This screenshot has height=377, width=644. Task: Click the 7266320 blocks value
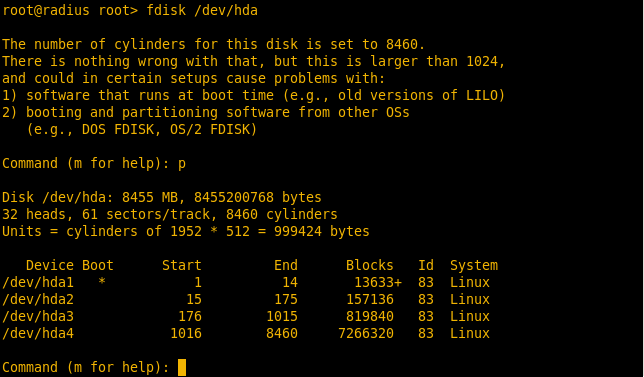pyautogui.click(x=366, y=333)
